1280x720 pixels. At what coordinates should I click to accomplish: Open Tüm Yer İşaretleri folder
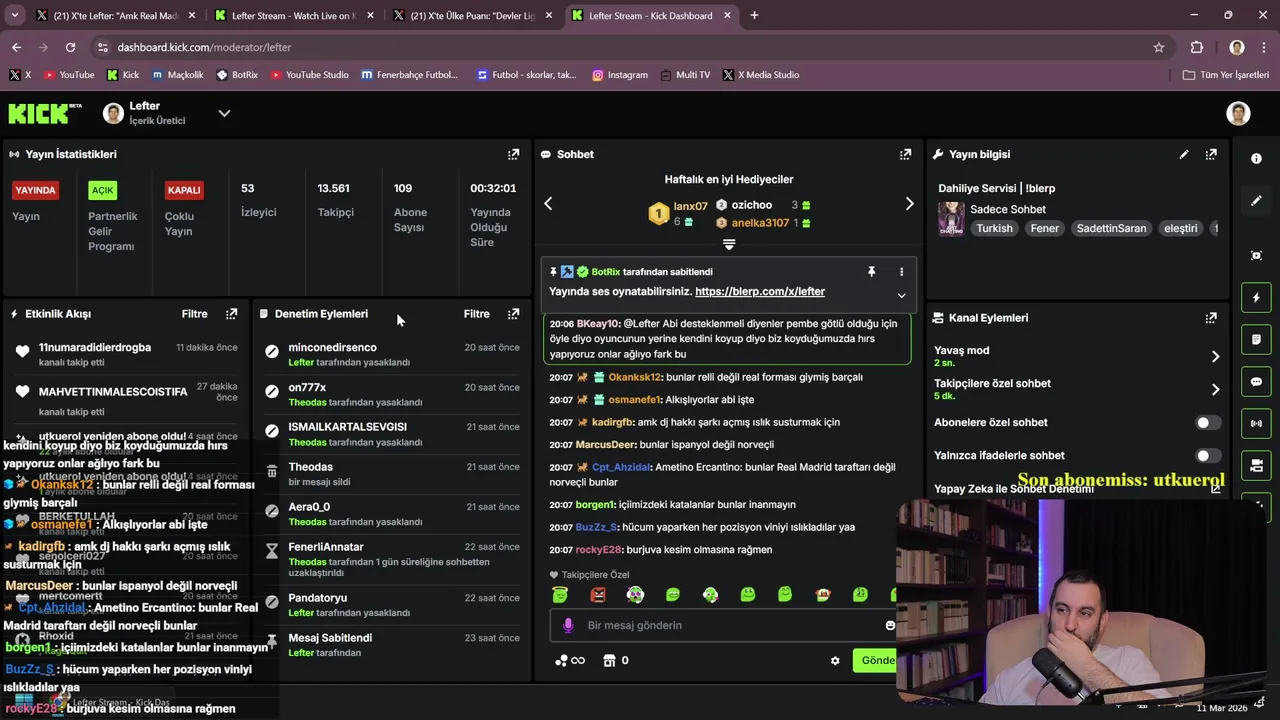tap(1225, 75)
